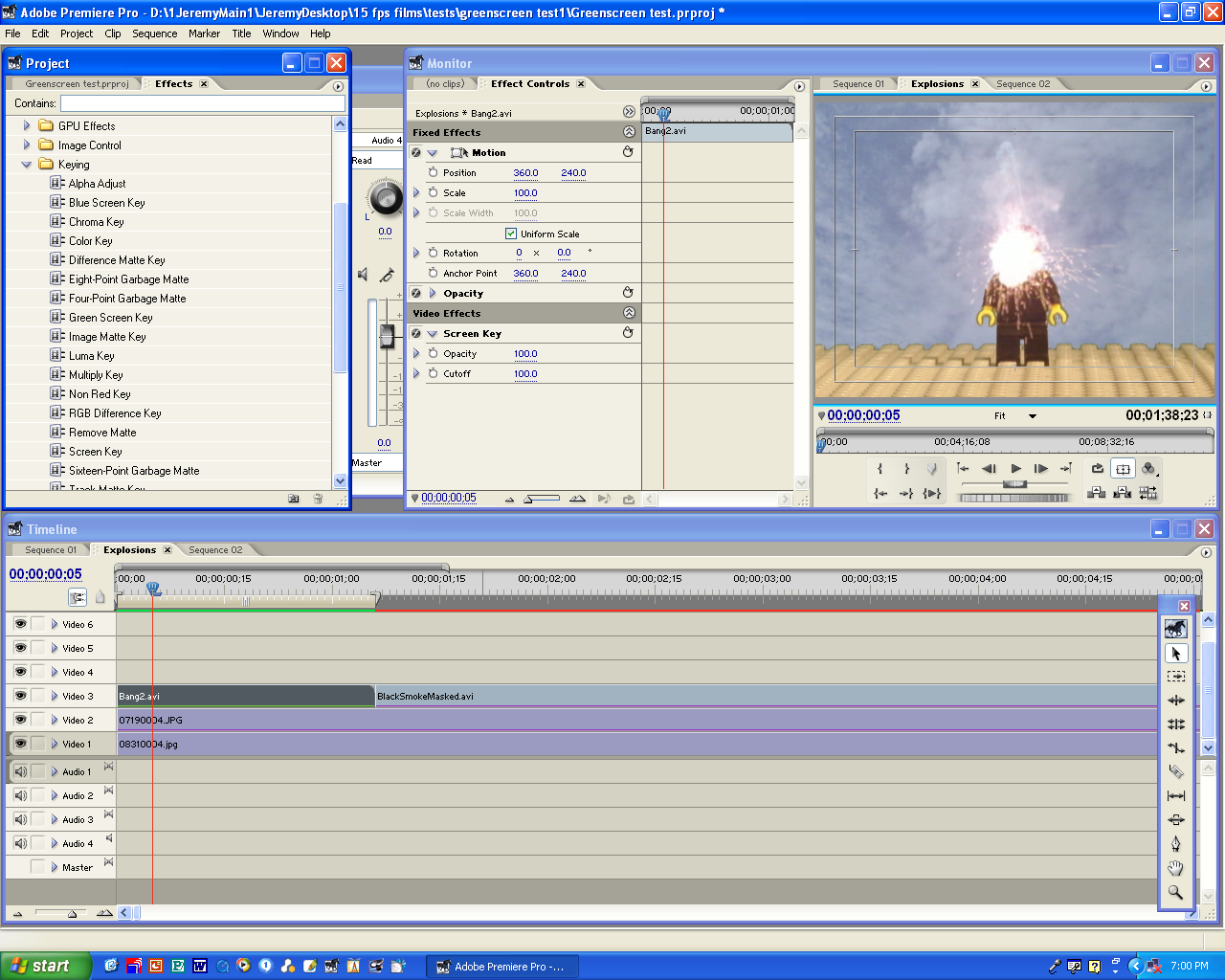Reset the Motion effect parameters
Viewport: 1225px width, 980px height.
click(x=628, y=152)
